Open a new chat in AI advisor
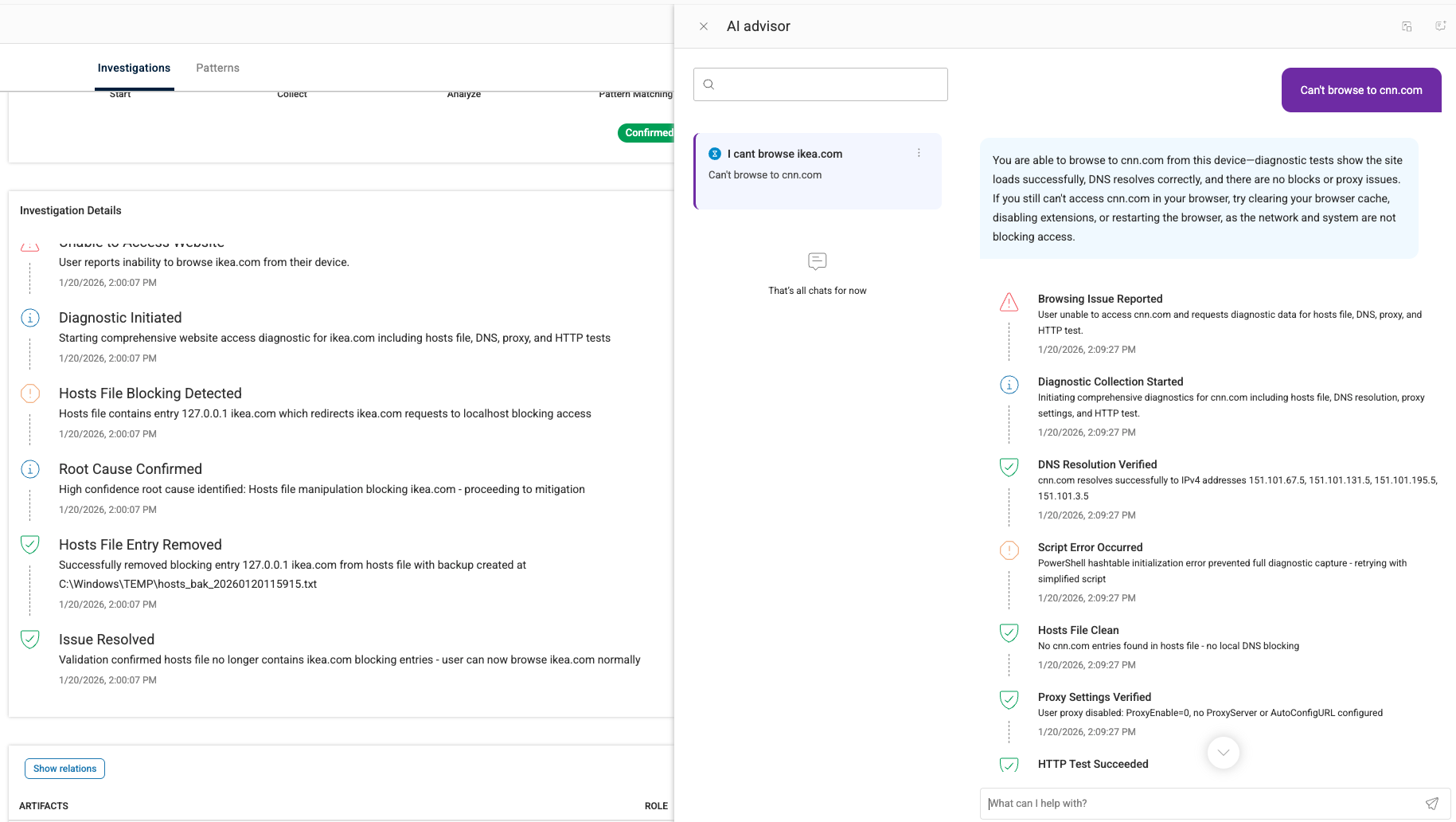 click(1440, 26)
